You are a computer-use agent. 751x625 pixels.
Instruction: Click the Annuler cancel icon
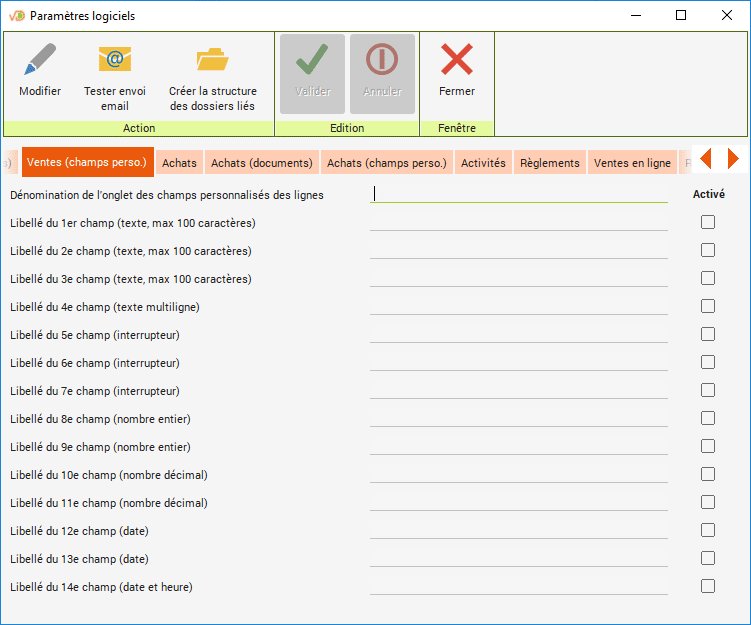382,61
